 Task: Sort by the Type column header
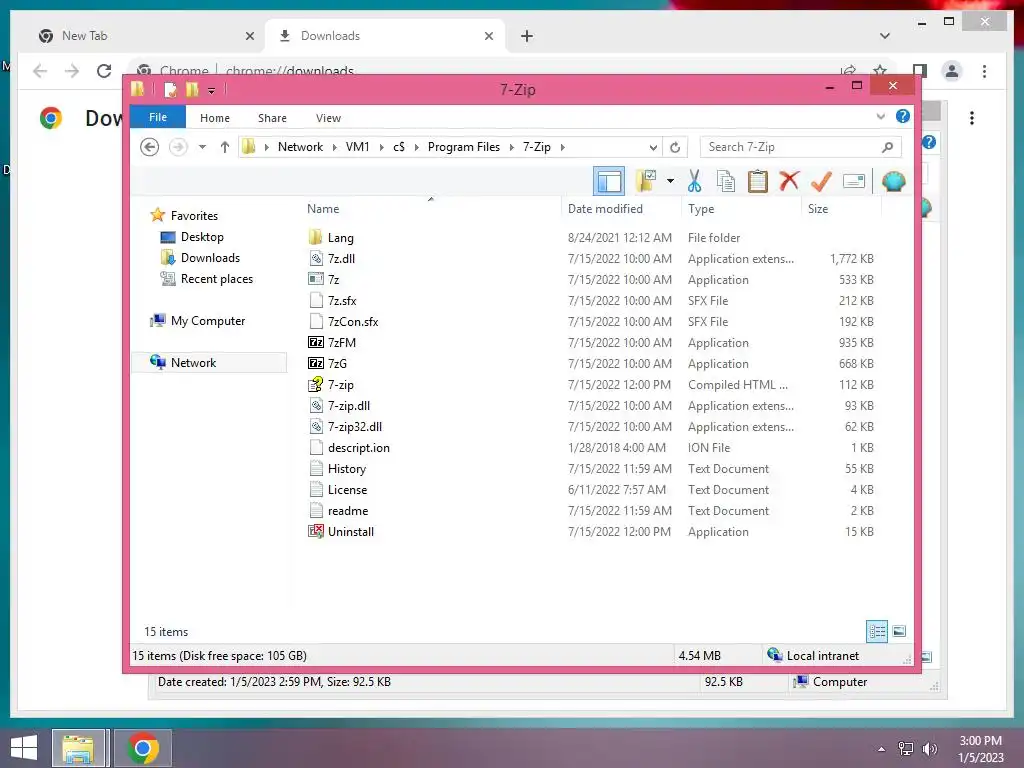coord(701,209)
